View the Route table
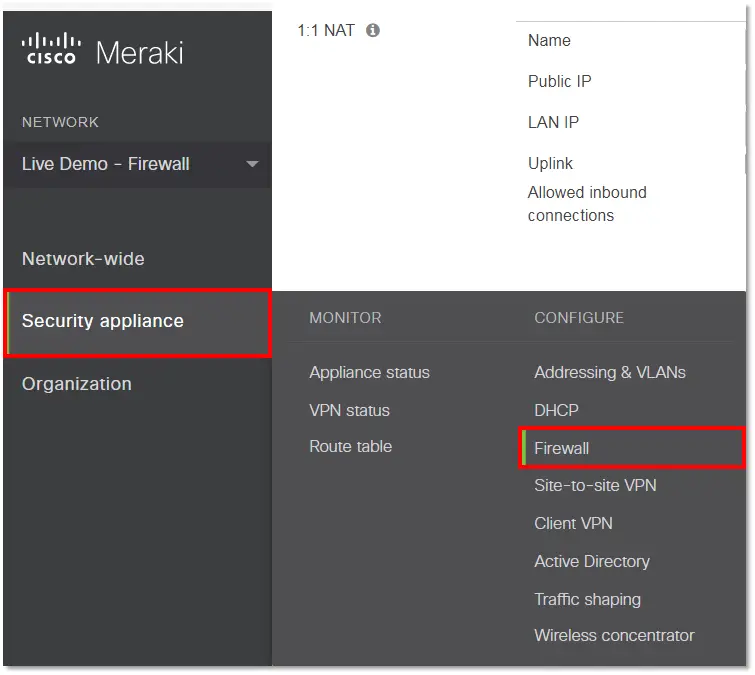Screen dimensions: 755x675 [x=350, y=447]
